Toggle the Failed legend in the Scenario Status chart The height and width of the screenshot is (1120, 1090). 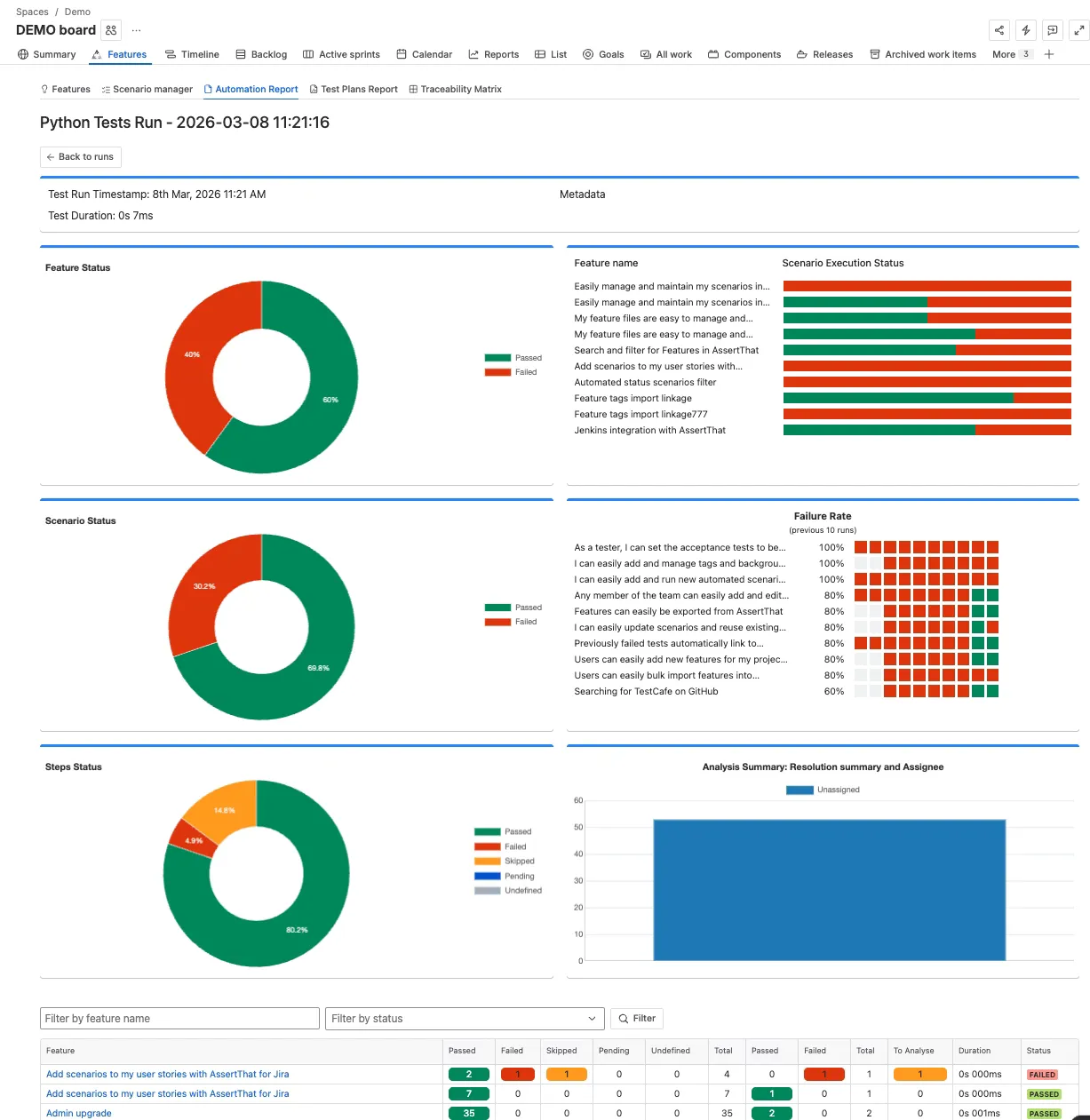511,622
